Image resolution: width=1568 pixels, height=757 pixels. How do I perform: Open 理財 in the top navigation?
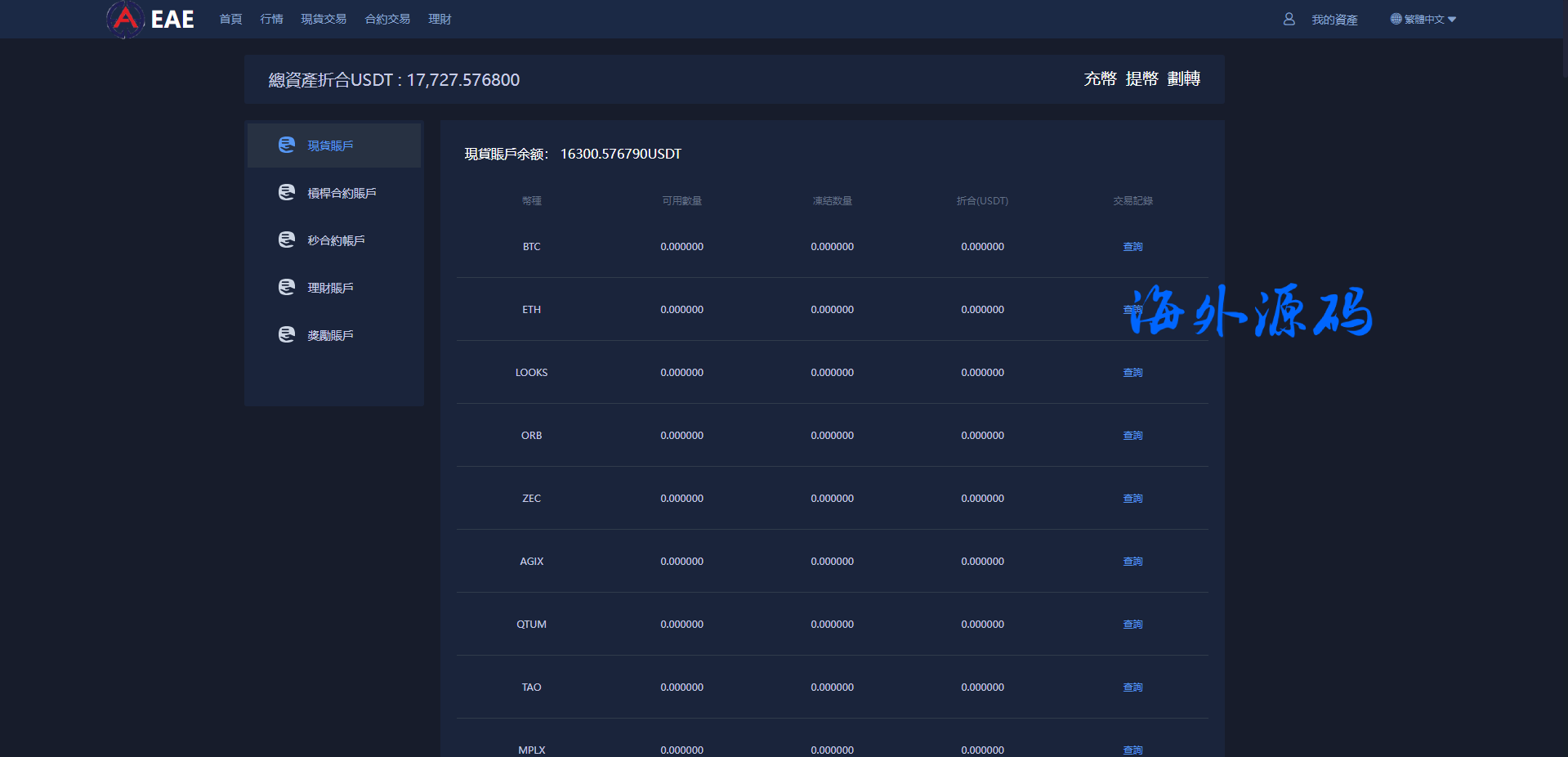pos(440,19)
